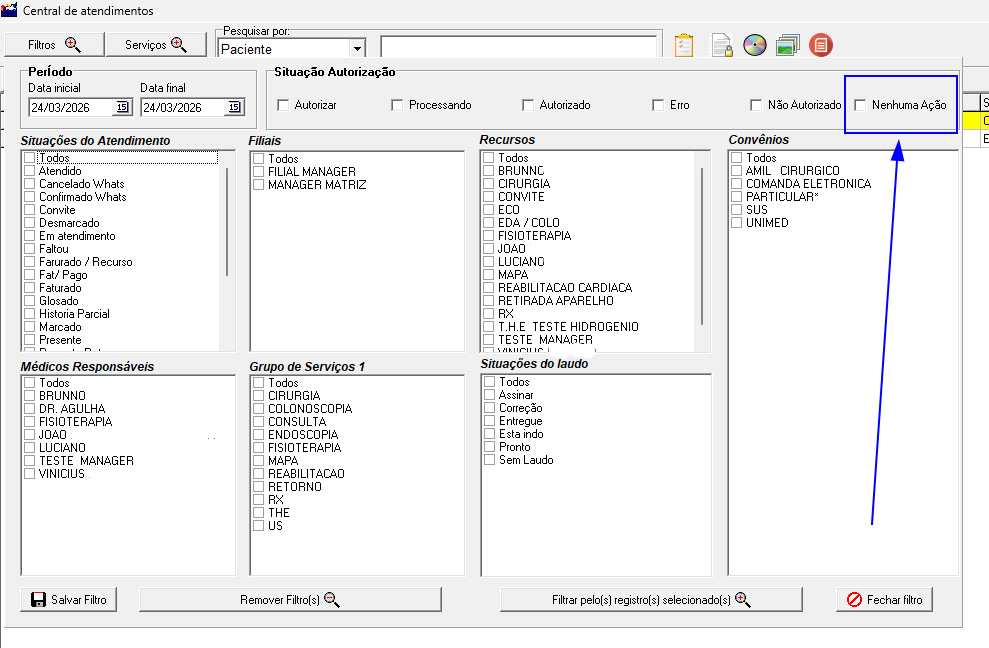Enable the Nenhuma Ação checkbox
This screenshot has height=648, width=989.
[861, 105]
